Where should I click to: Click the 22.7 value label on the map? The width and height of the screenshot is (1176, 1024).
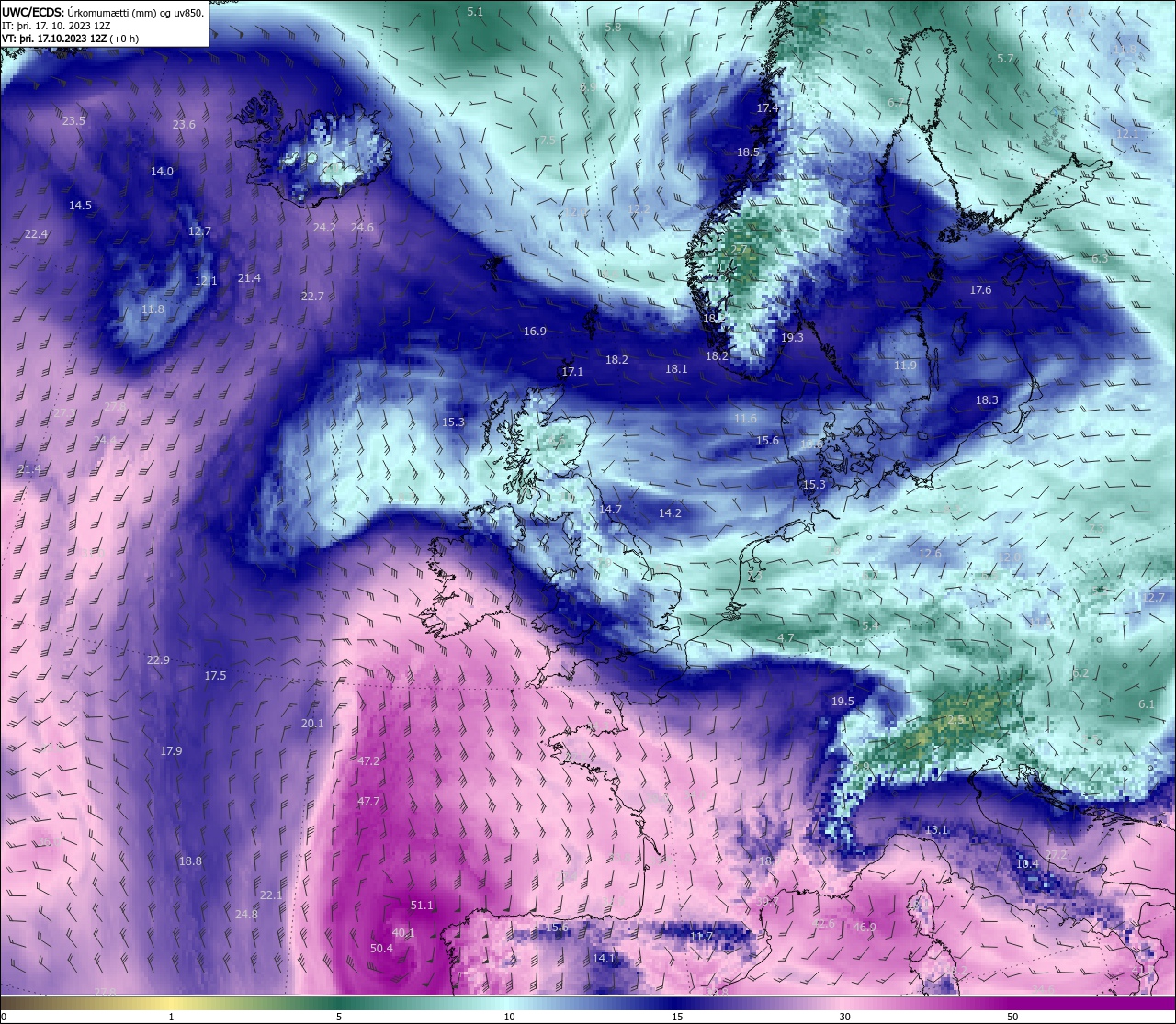(x=312, y=296)
